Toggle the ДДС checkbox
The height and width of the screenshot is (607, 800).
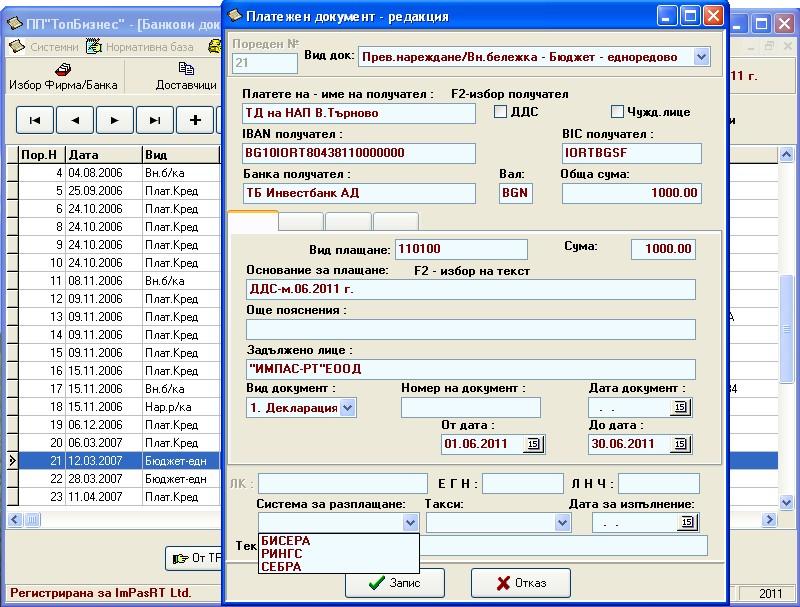(x=501, y=112)
